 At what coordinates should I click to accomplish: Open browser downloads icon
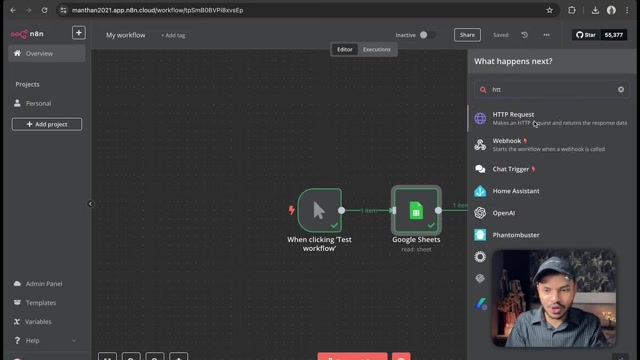pyautogui.click(x=595, y=10)
